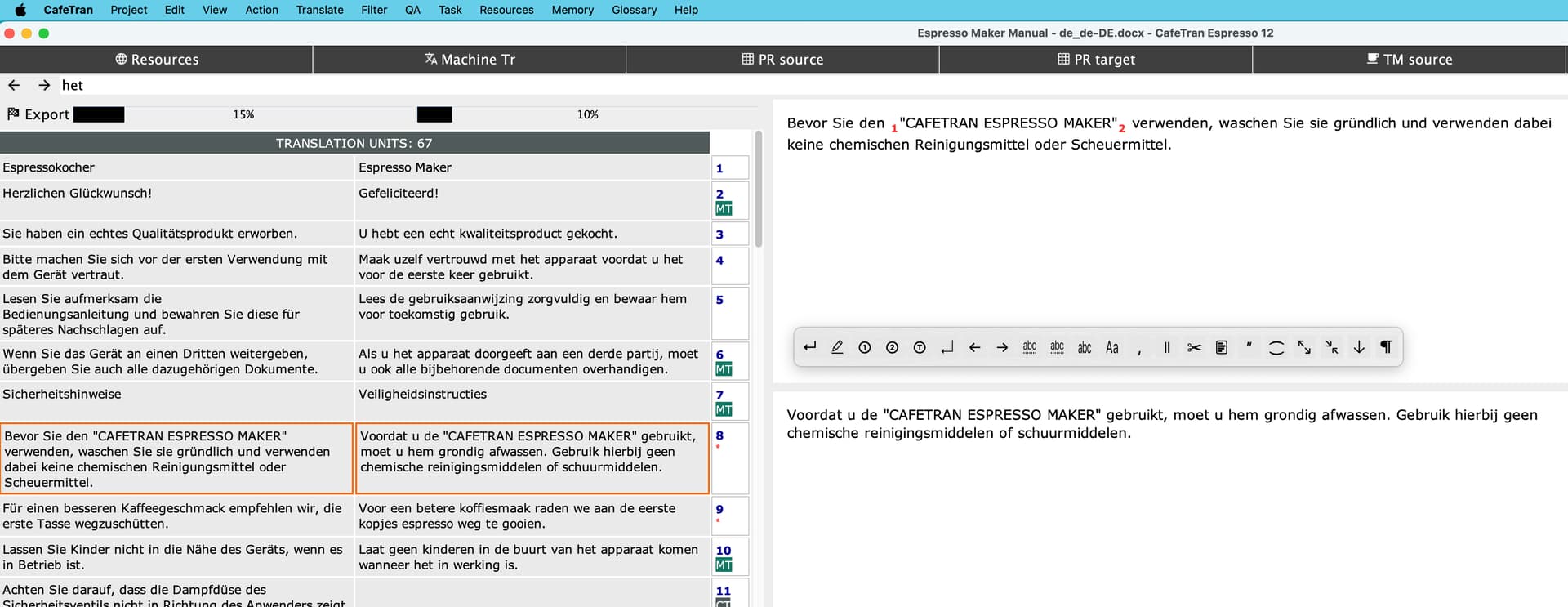
Task: Click the MT badge on segment 7
Action: (x=724, y=409)
